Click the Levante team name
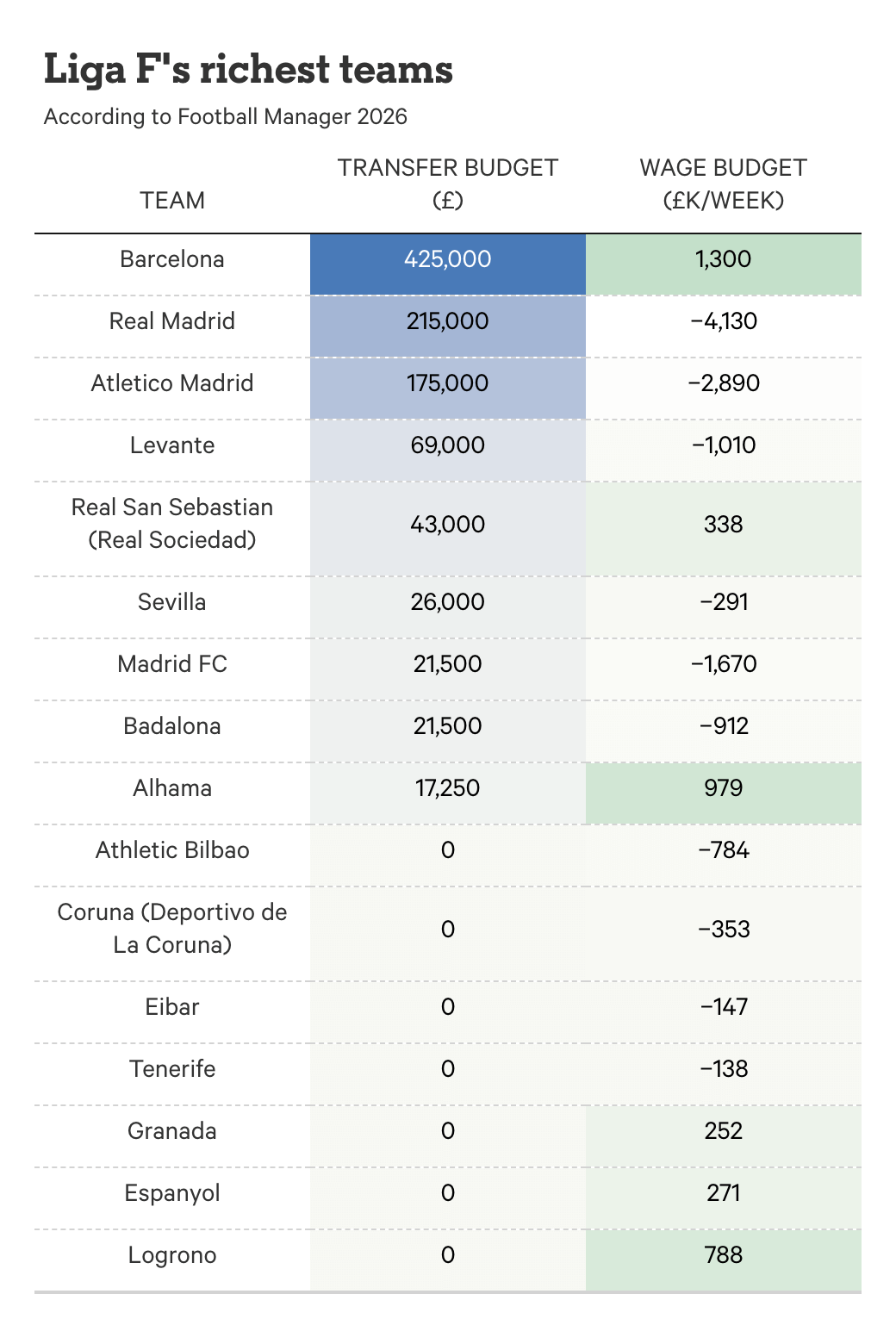896x1325 pixels. coord(172,445)
